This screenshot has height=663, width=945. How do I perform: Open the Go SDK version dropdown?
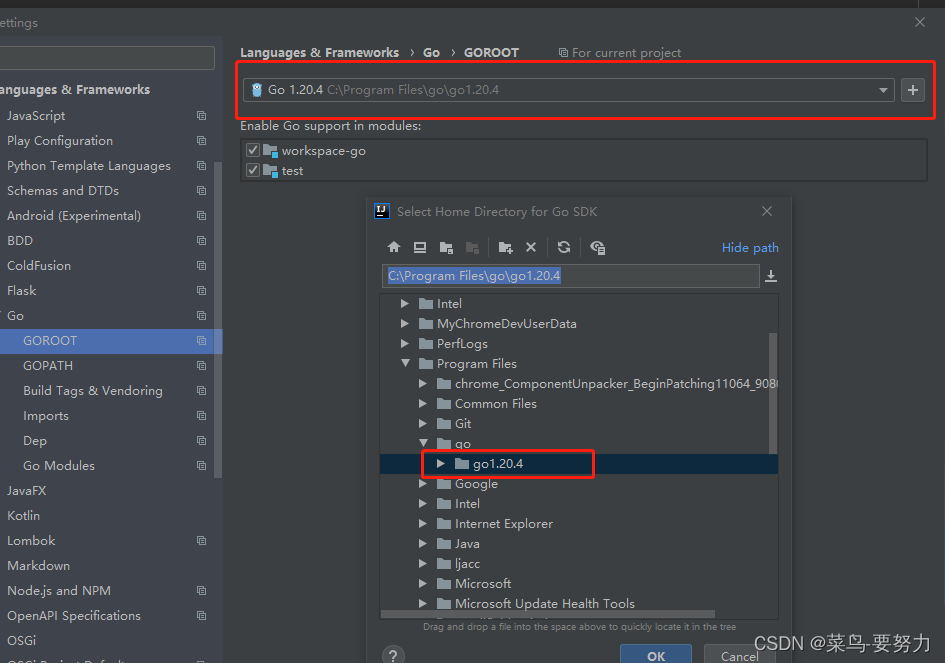pos(883,89)
